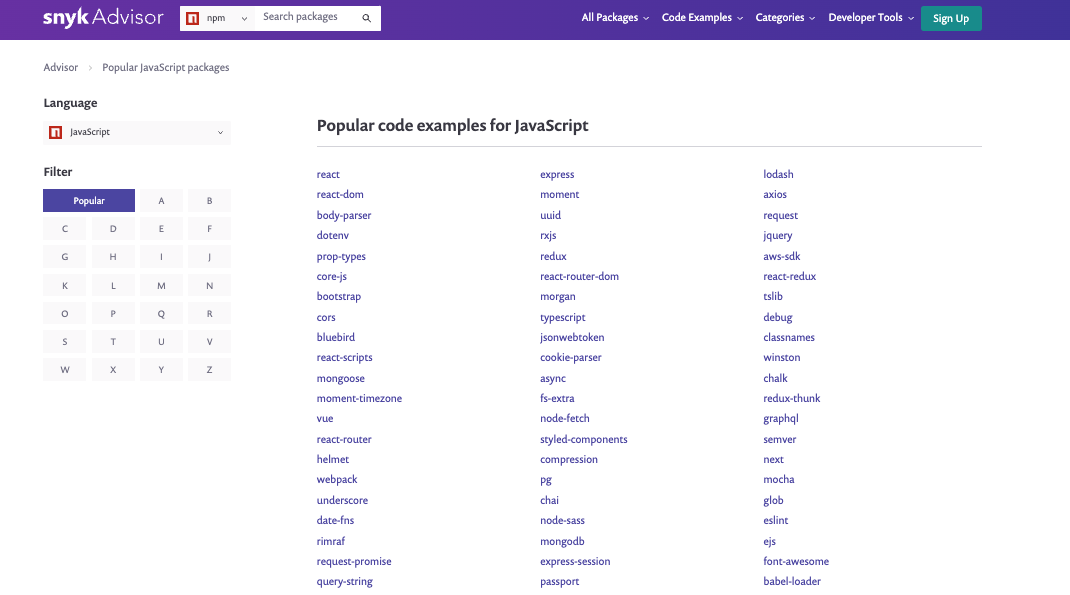Filter packages by letter Z
Image resolution: width=1070 pixels, height=595 pixels.
pos(209,369)
